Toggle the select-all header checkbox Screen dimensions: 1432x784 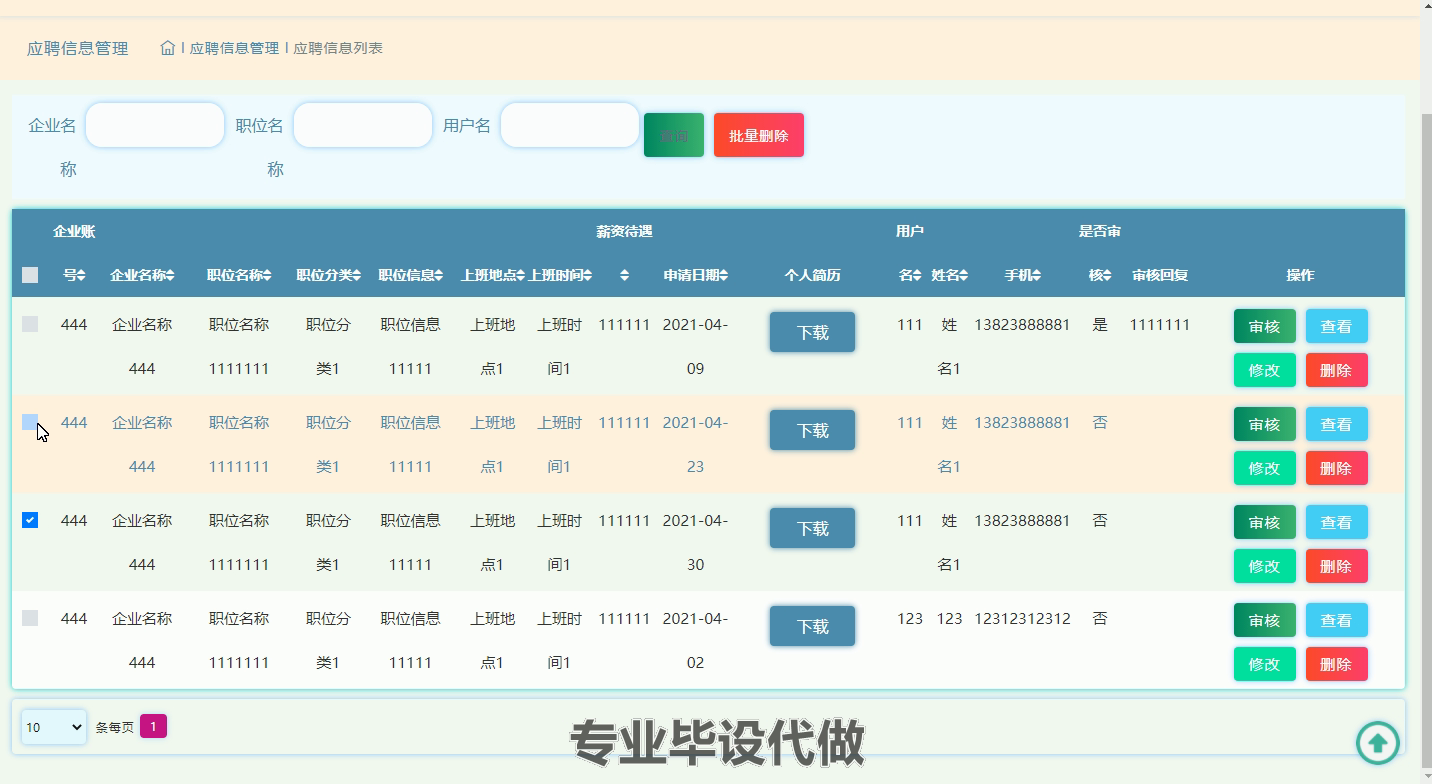click(30, 275)
